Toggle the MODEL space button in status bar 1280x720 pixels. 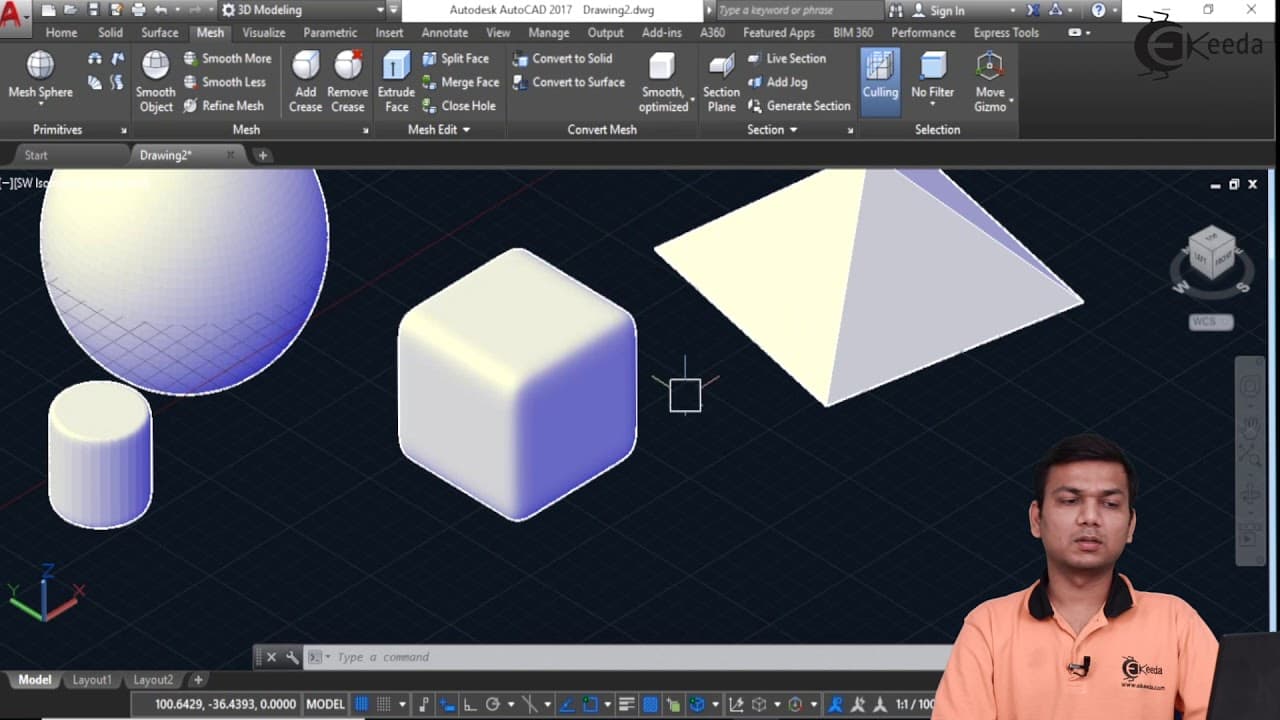pyautogui.click(x=325, y=704)
